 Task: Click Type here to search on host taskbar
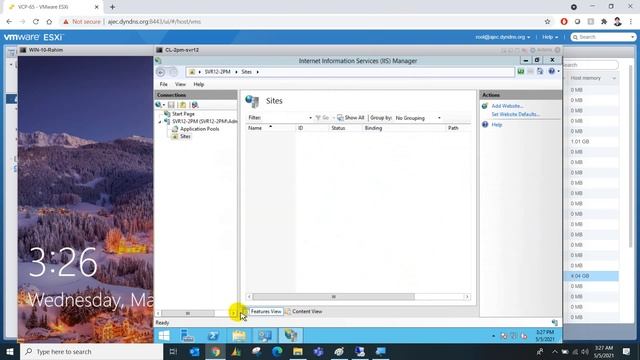(92, 351)
